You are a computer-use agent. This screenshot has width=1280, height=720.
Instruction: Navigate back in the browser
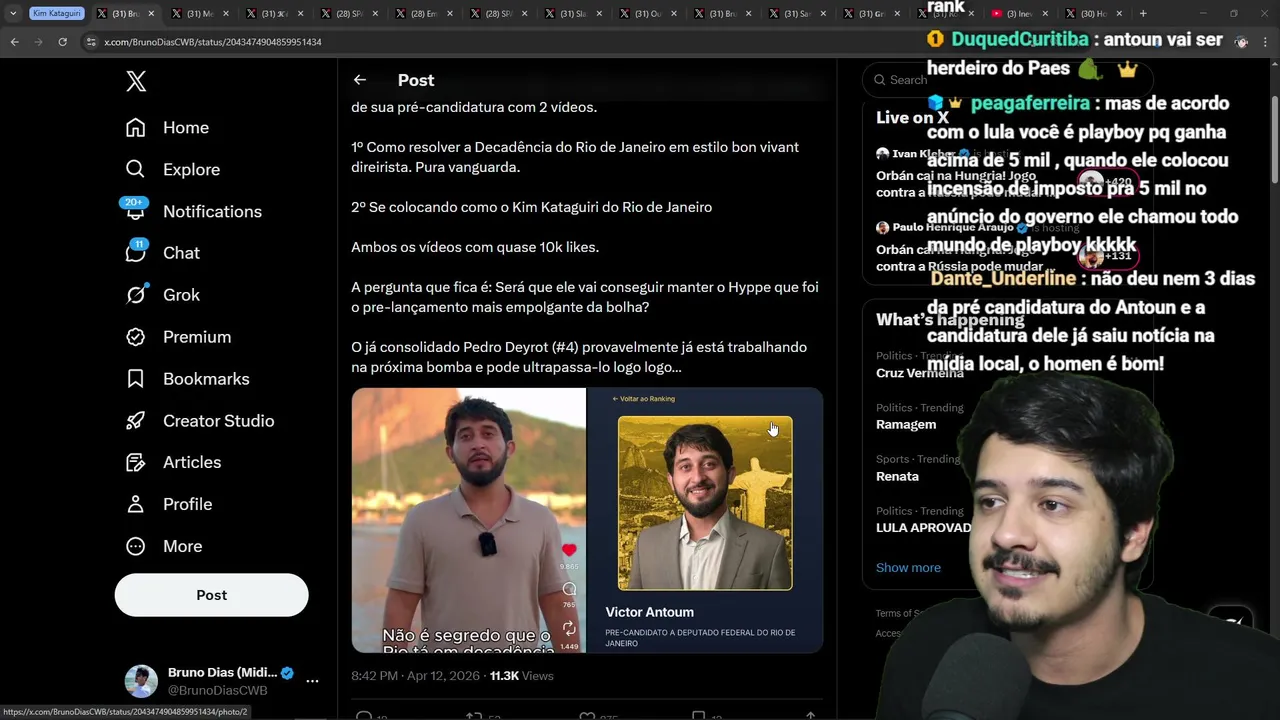14,42
